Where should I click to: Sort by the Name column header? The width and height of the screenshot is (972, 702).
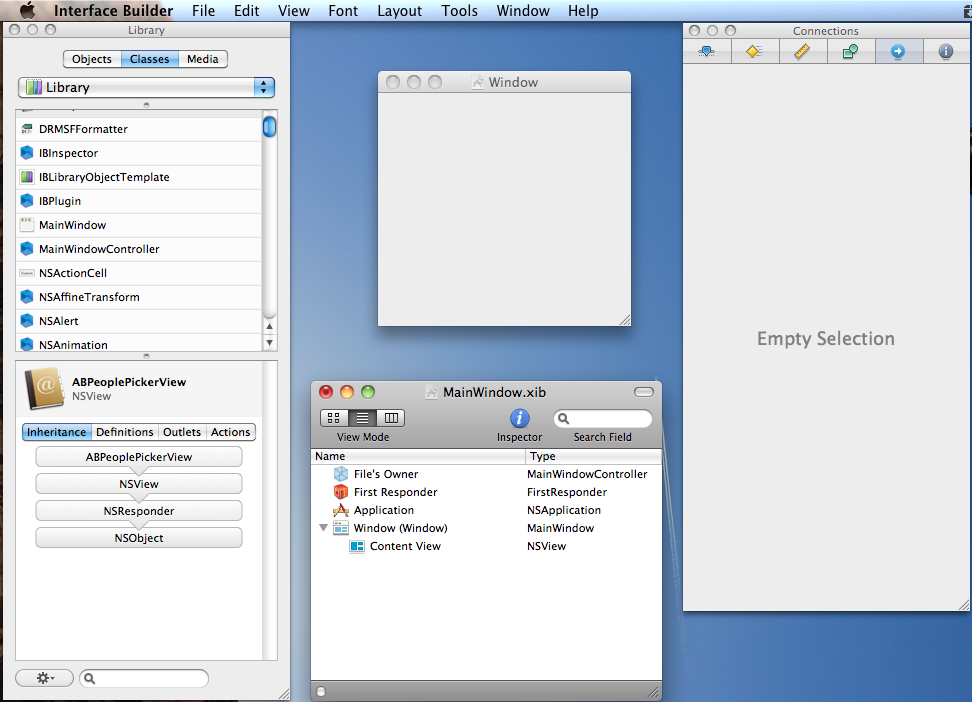click(x=418, y=456)
